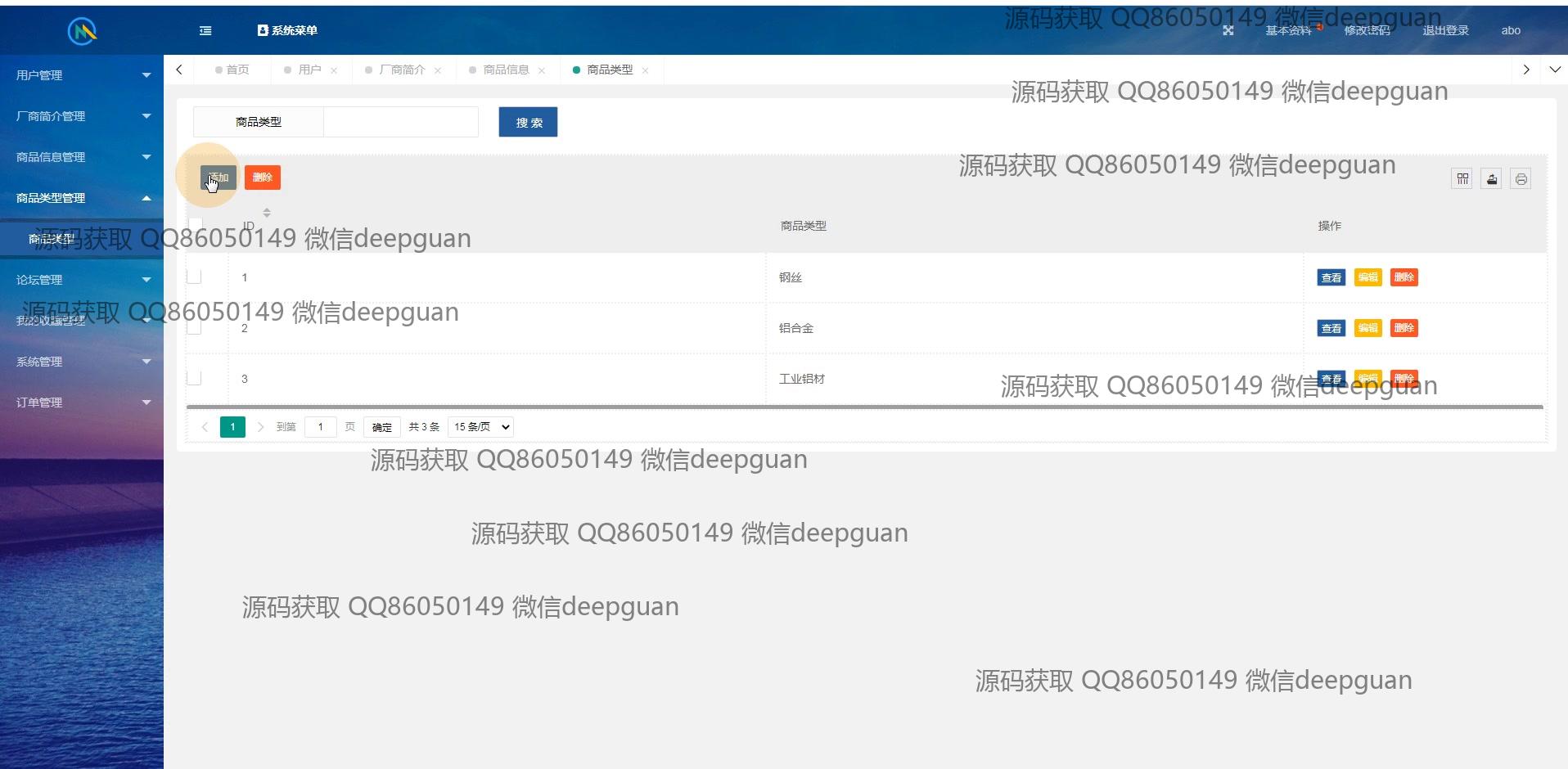Click the print icon in table toolbar
1568x769 pixels.
click(x=1521, y=178)
